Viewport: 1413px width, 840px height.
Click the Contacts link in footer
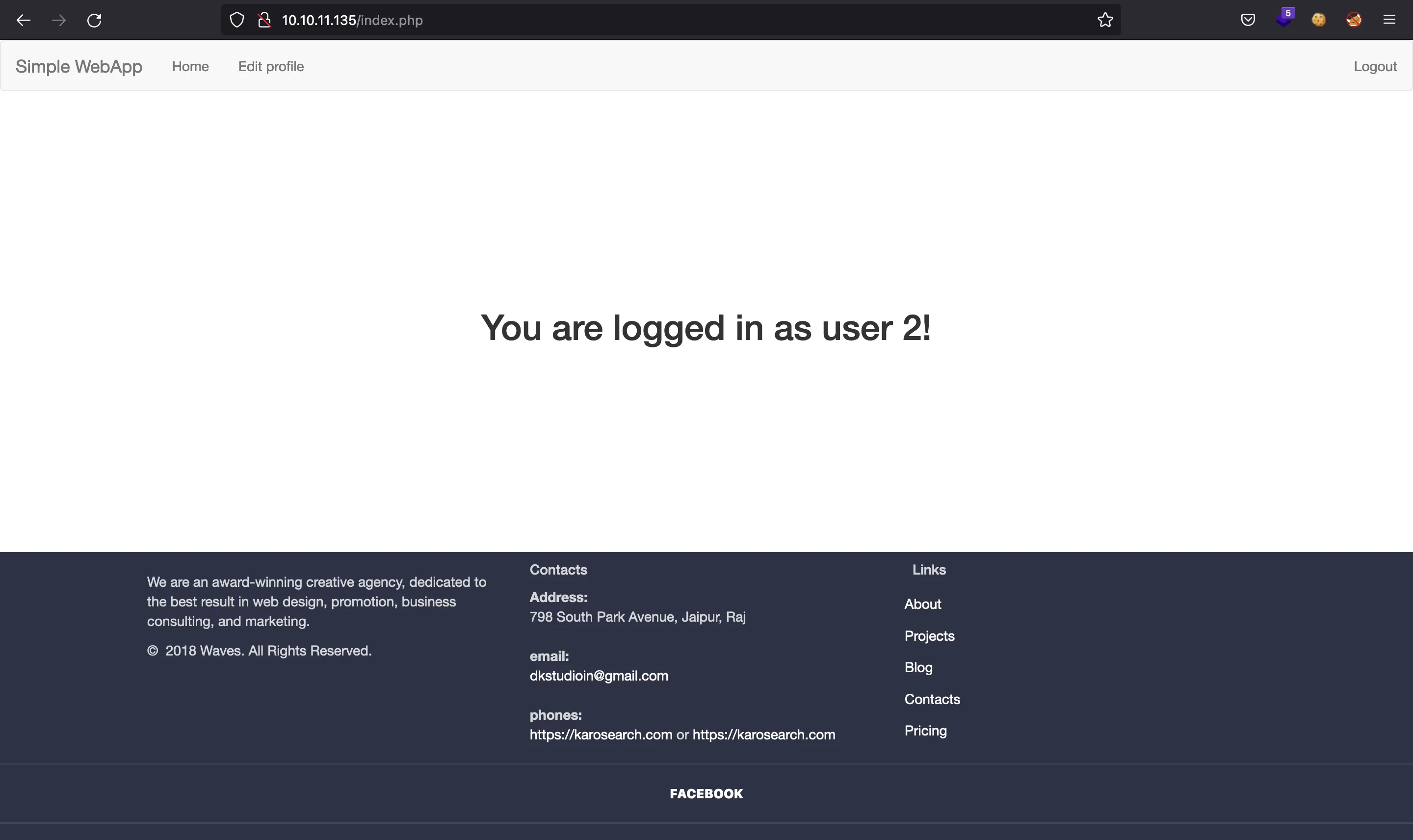(x=932, y=698)
